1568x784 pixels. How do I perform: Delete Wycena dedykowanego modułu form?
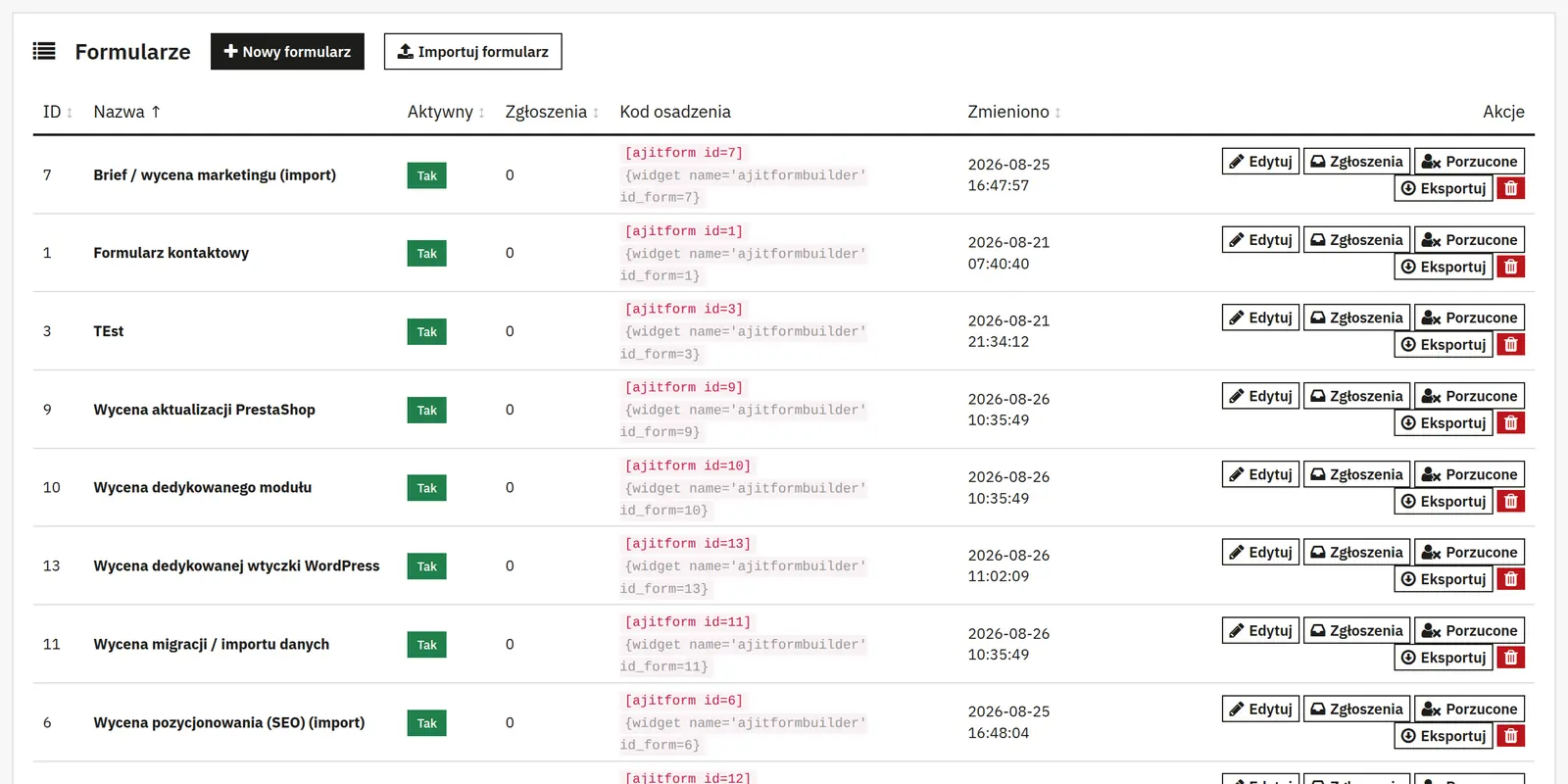(x=1511, y=501)
